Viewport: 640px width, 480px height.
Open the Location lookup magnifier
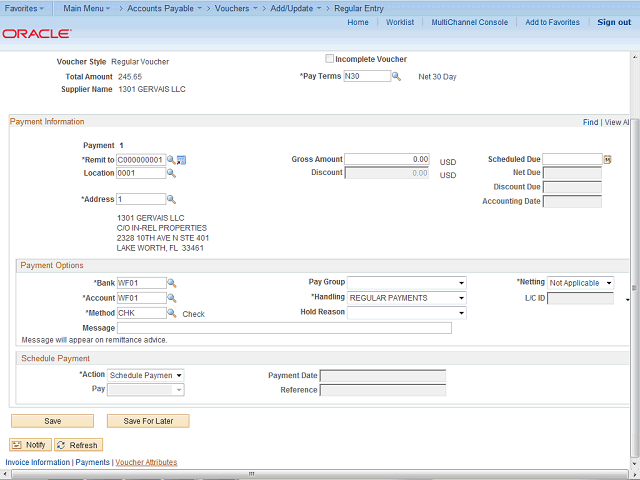click(x=171, y=173)
